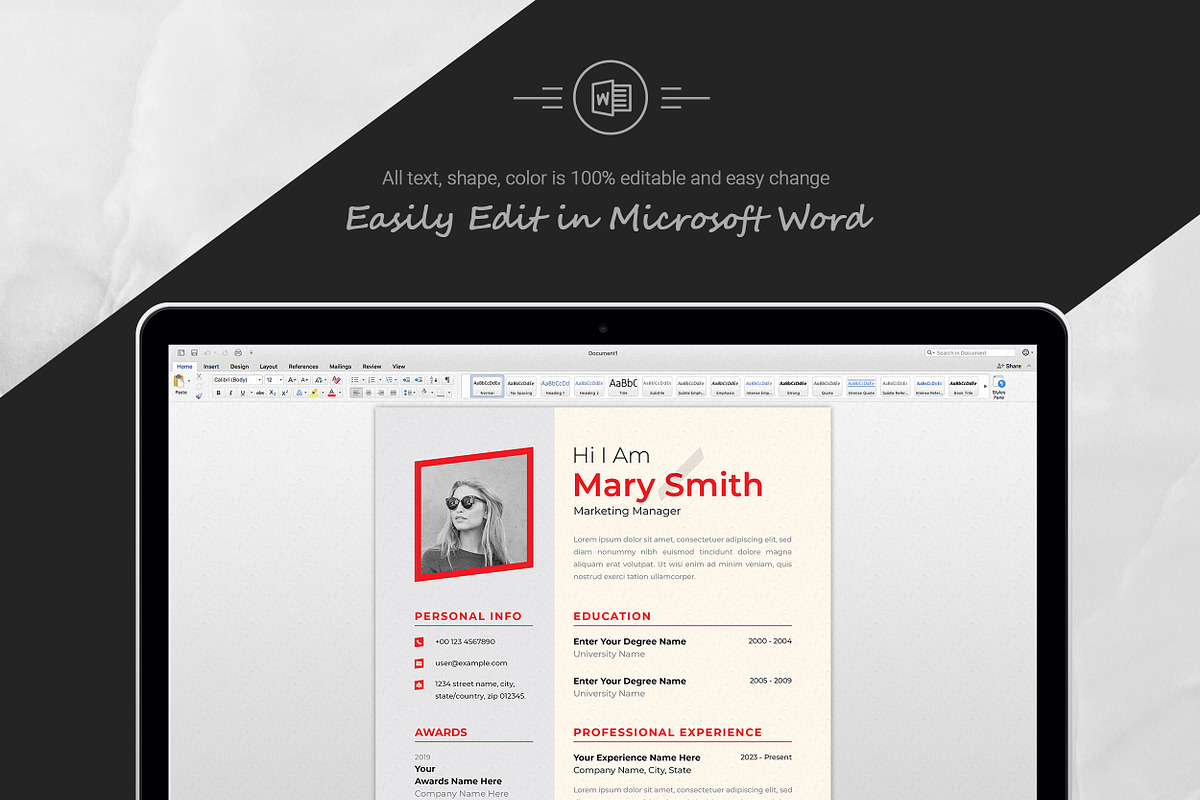Open the line spacing dropdown
Image resolution: width=1200 pixels, height=800 pixels.
click(x=409, y=392)
